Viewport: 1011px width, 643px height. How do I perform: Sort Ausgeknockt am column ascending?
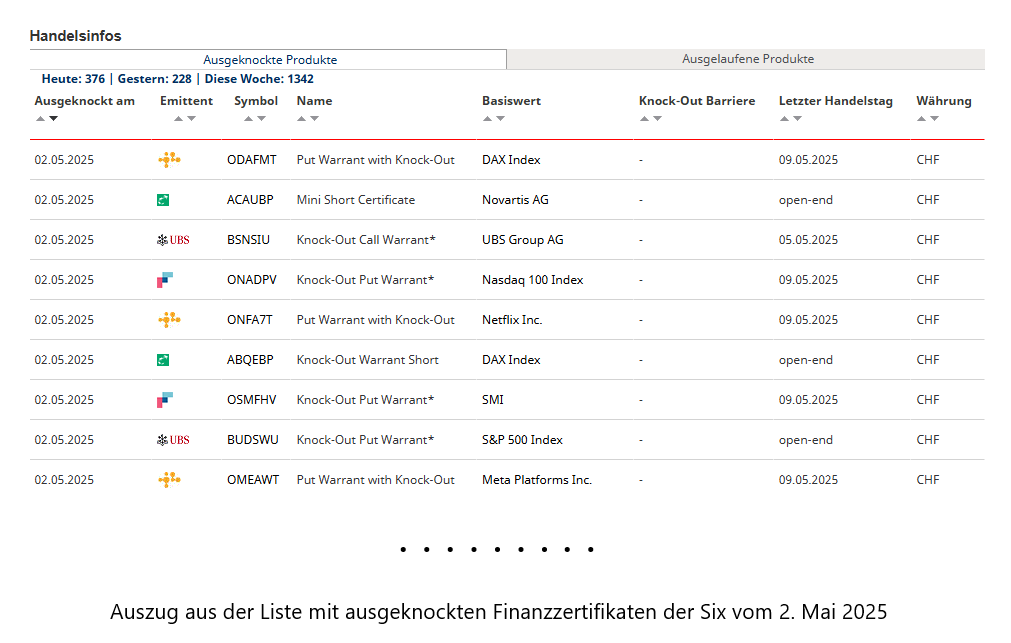[x=41, y=119]
